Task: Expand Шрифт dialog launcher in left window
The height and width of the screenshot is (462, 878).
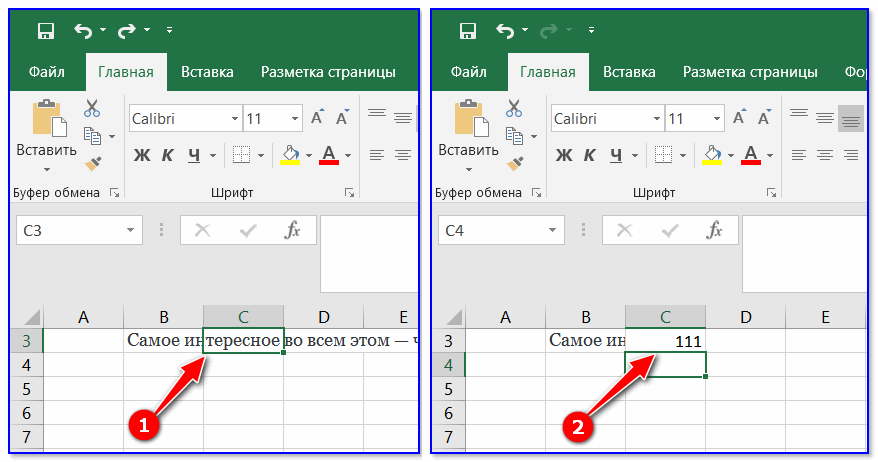Action: tap(349, 193)
